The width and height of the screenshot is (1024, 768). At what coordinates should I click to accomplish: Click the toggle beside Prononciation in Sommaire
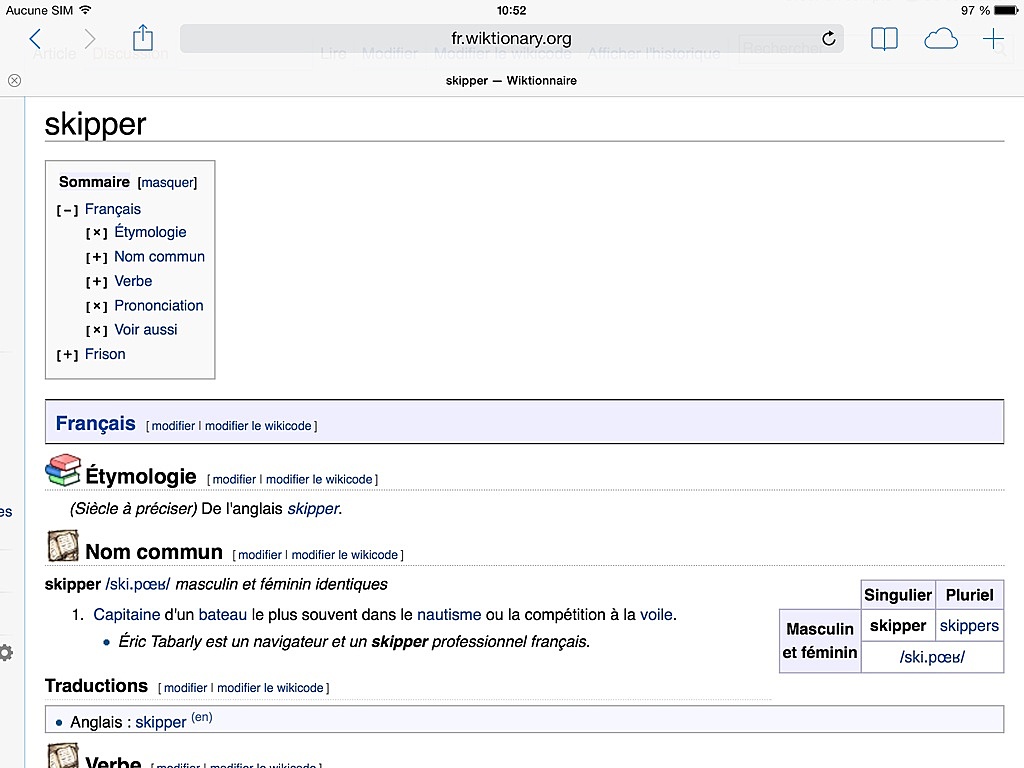97,306
